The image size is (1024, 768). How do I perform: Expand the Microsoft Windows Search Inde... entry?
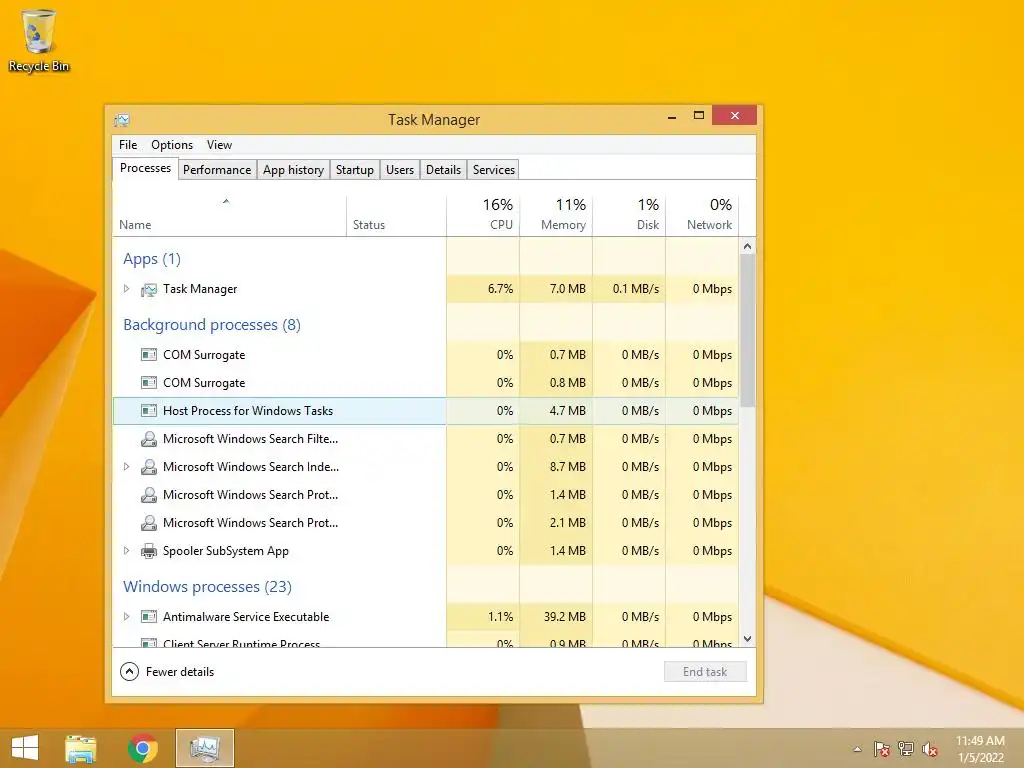click(x=127, y=467)
